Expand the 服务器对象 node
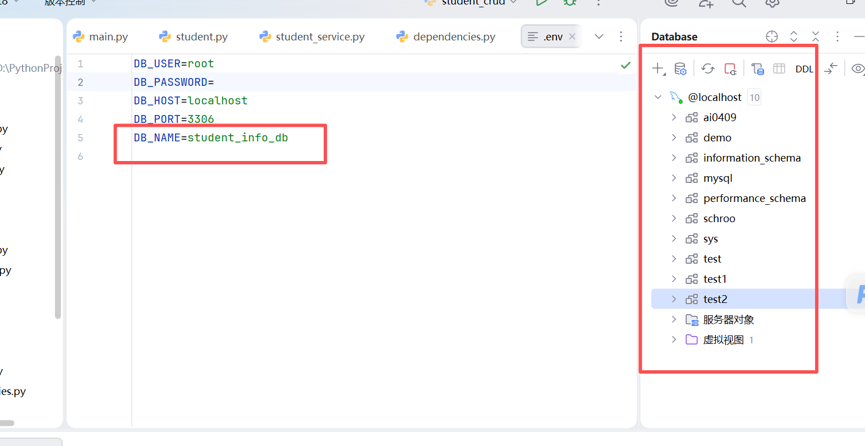Image resolution: width=865 pixels, height=446 pixels. tap(674, 319)
